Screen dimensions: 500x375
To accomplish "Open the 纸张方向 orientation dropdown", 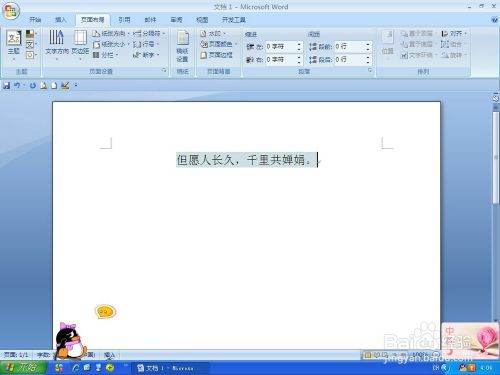I will point(111,34).
